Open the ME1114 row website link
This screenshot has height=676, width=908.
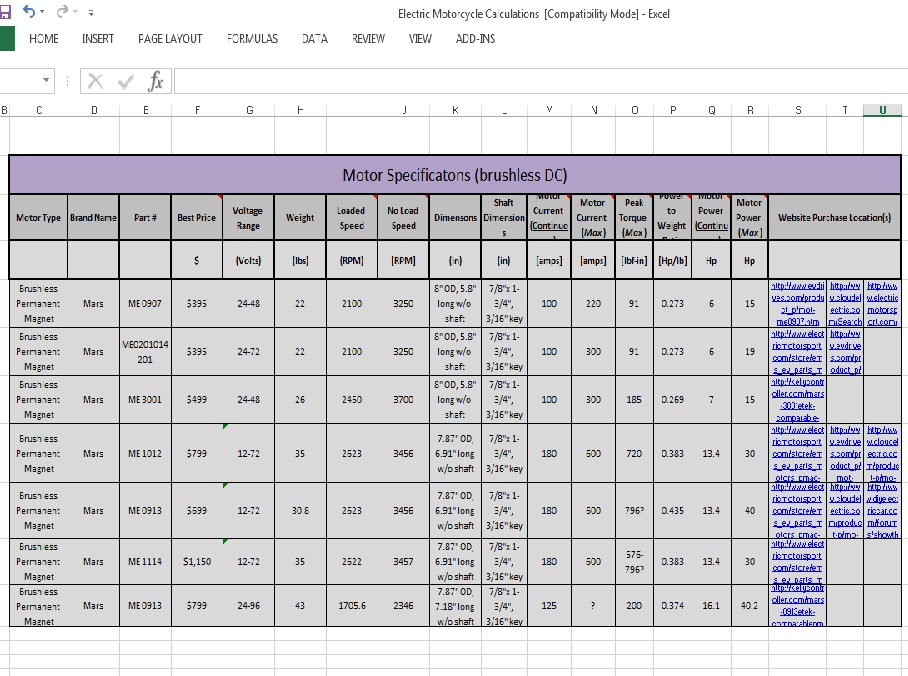(797, 561)
